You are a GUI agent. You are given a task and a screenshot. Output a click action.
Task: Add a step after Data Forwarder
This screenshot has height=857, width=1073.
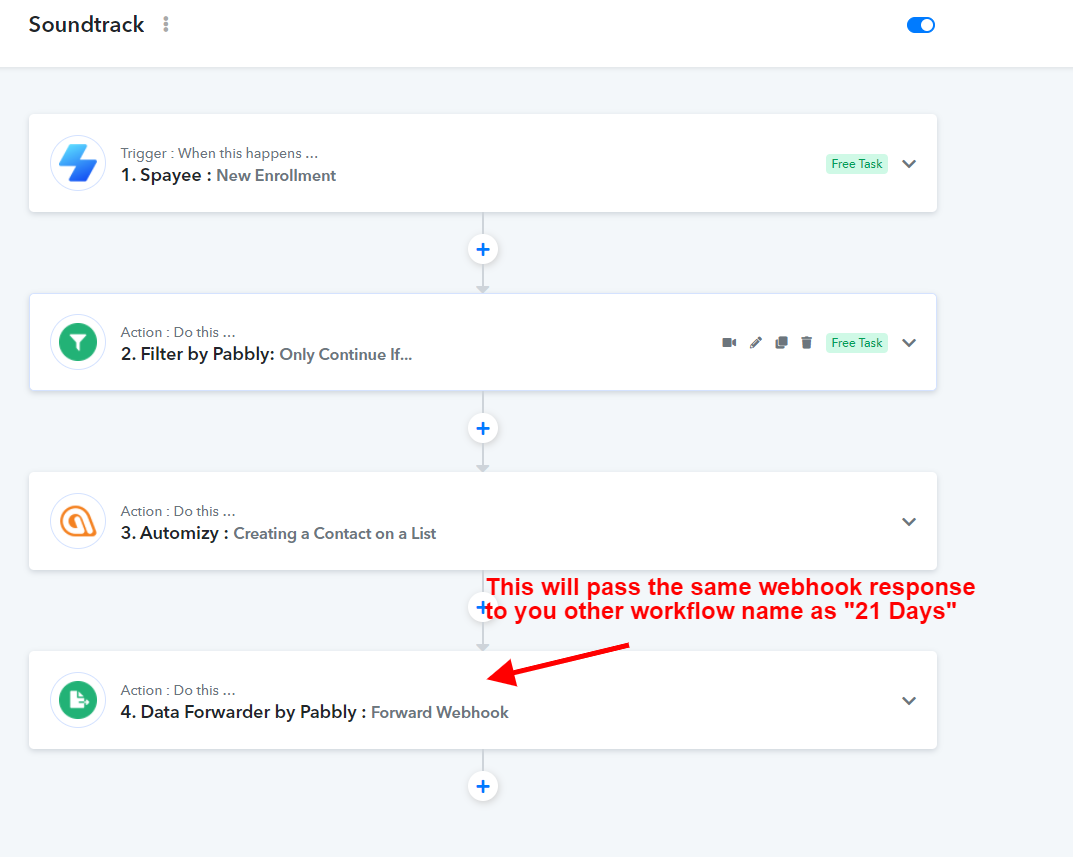coord(483,786)
